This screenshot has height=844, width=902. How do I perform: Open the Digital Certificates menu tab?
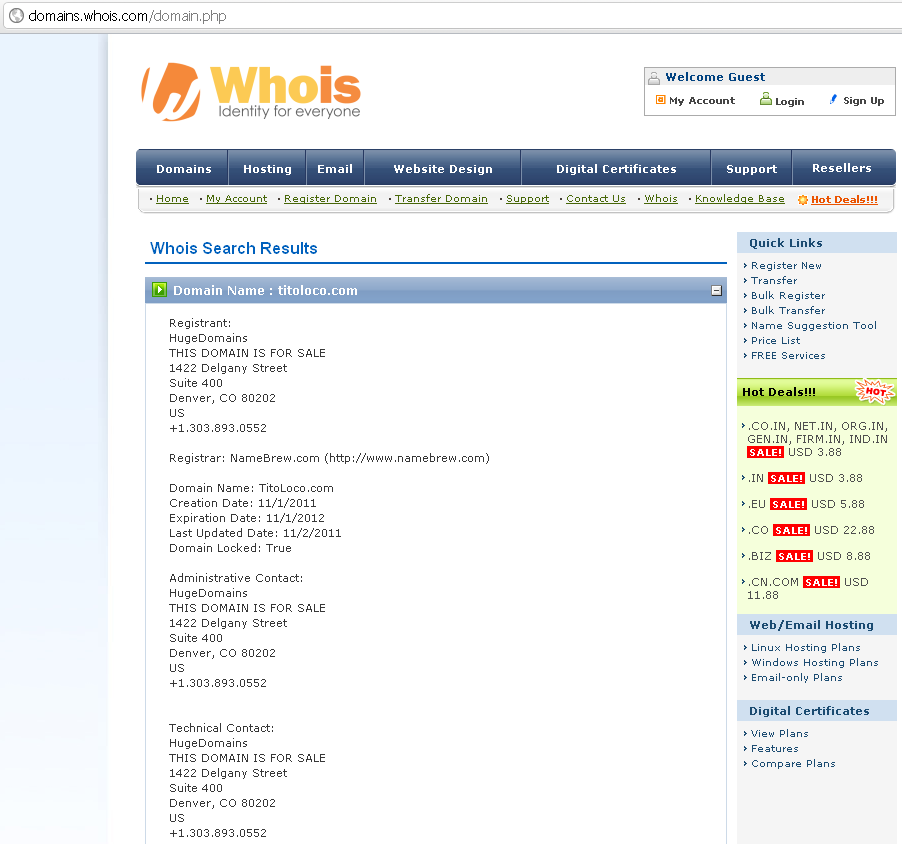tap(616, 169)
